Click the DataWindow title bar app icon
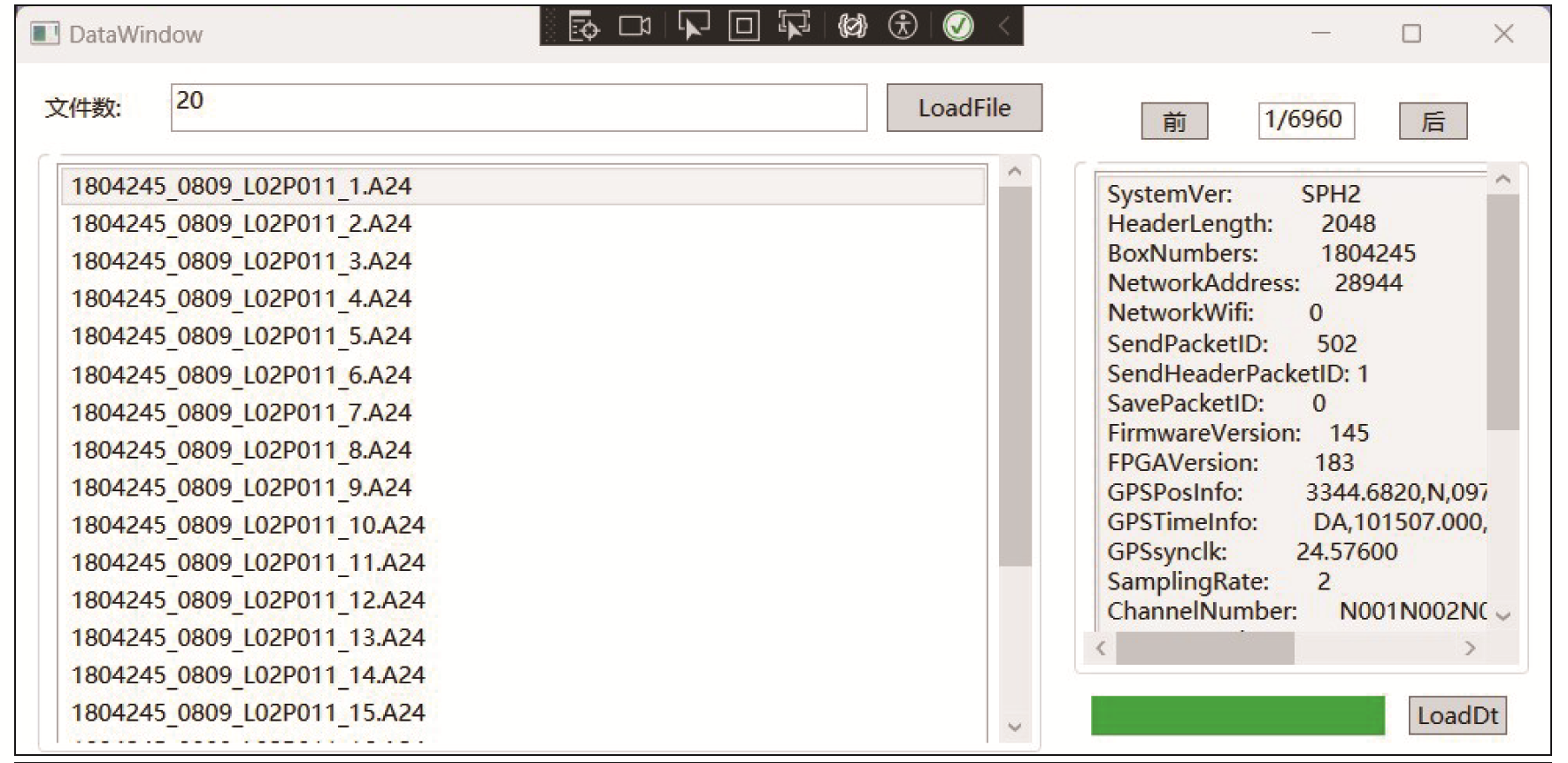The image size is (1568, 763). pyautogui.click(x=44, y=35)
